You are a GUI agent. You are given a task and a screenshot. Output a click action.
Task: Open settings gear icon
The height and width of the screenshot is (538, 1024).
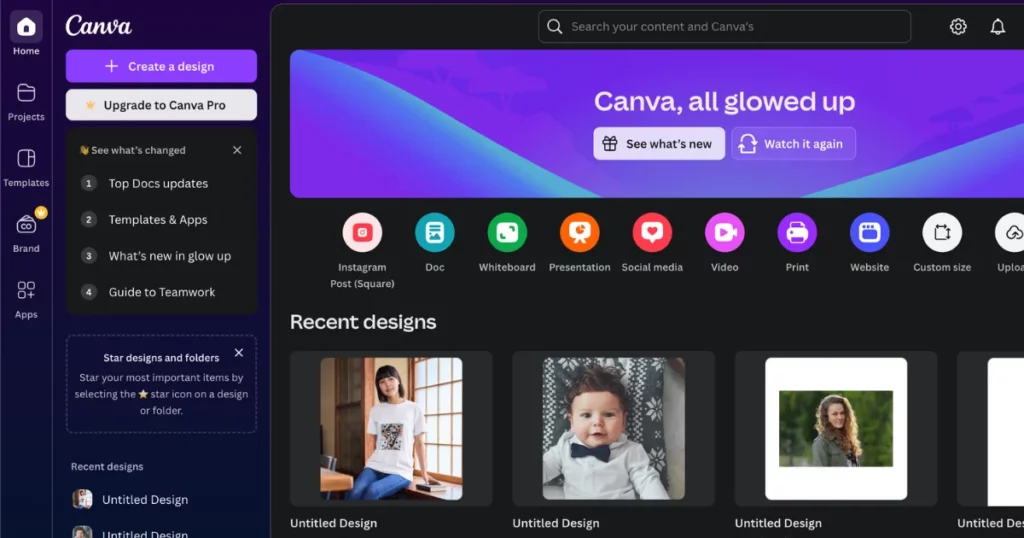click(x=958, y=27)
